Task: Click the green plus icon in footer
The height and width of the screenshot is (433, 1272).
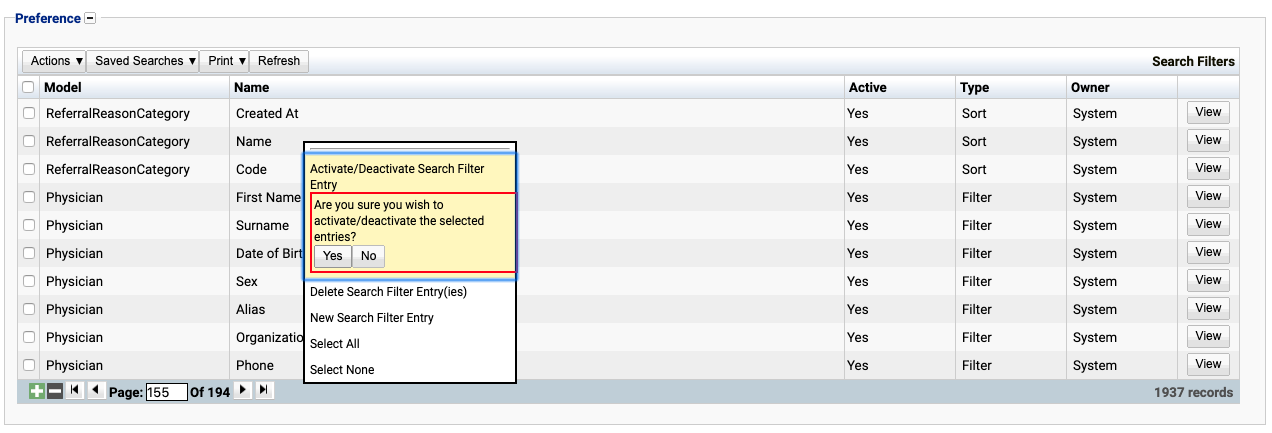Action: 37,392
